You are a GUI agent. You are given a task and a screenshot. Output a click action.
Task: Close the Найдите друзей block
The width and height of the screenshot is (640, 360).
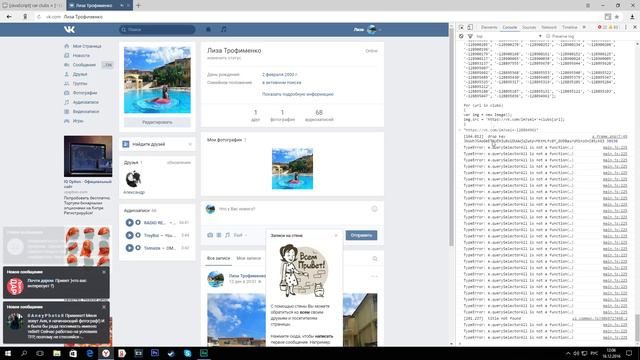tap(190, 144)
